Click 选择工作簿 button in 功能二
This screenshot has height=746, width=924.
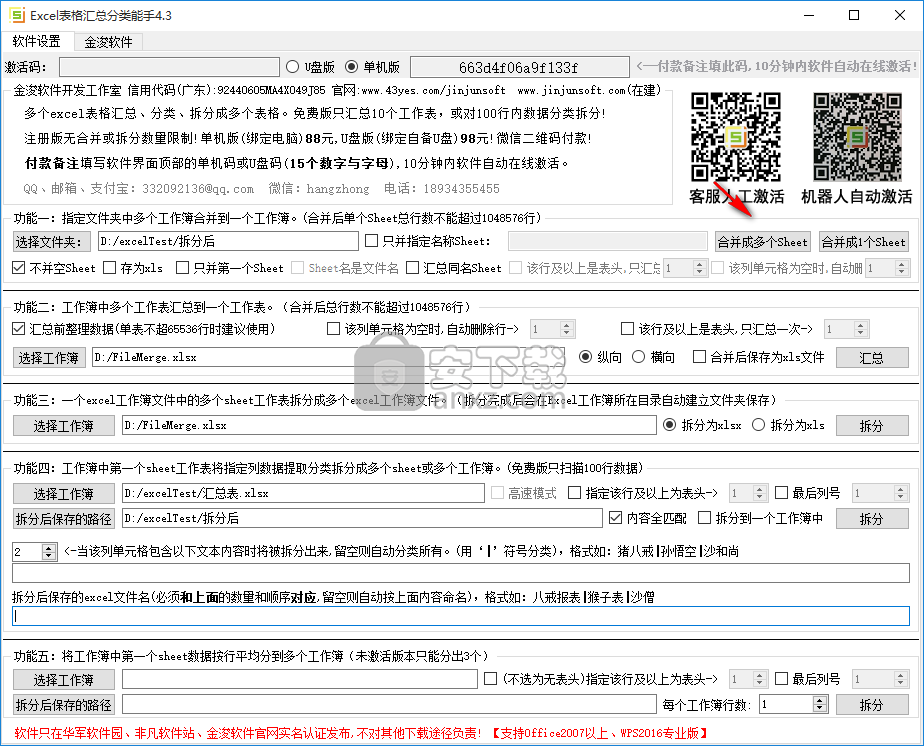point(49,358)
